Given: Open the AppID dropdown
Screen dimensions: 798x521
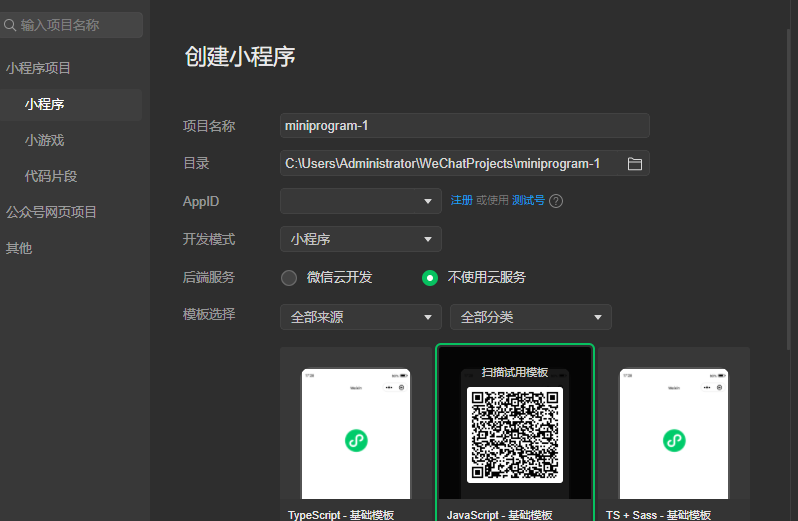Looking at the screenshot, I should [361, 201].
